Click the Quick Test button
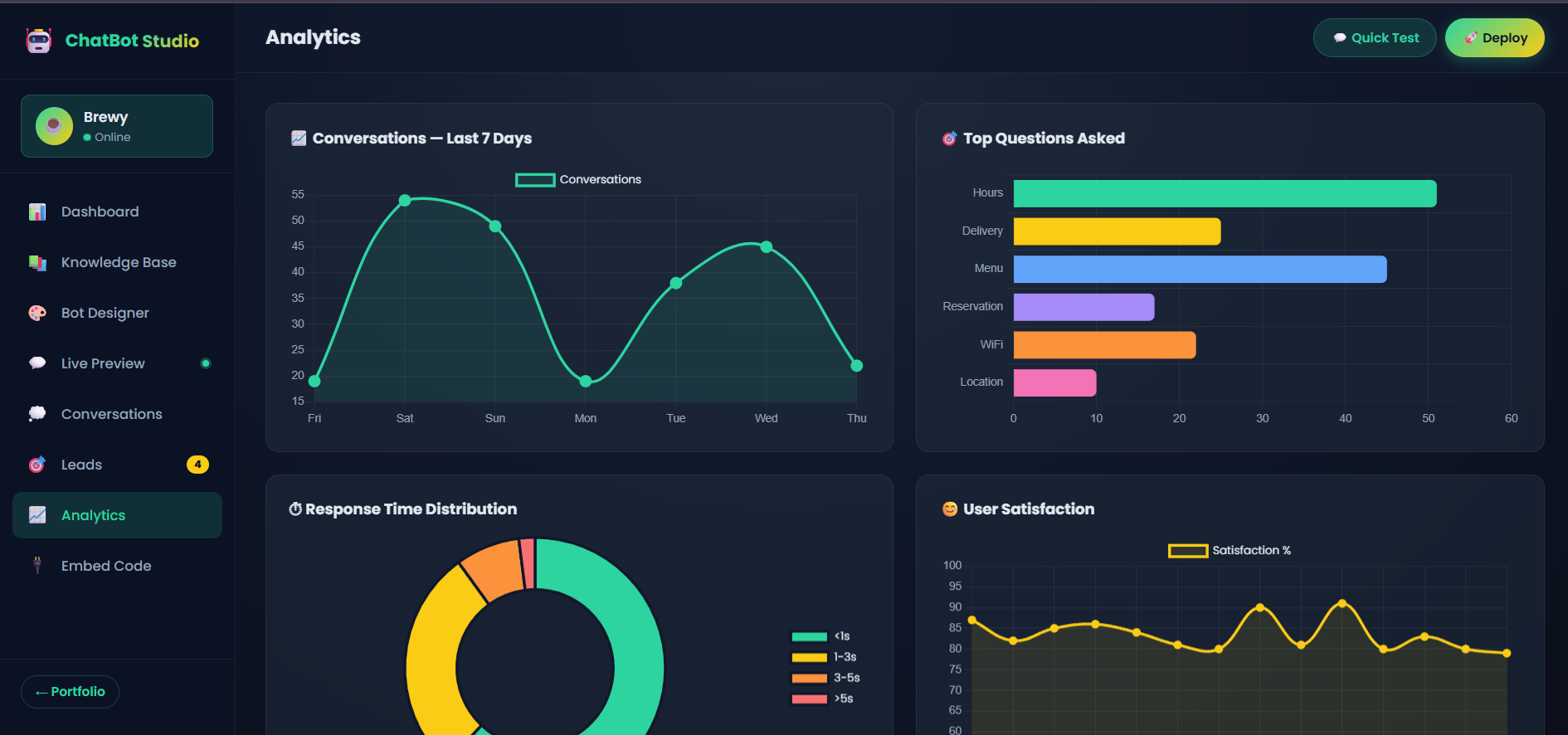This screenshot has width=1568, height=735. click(x=1375, y=38)
